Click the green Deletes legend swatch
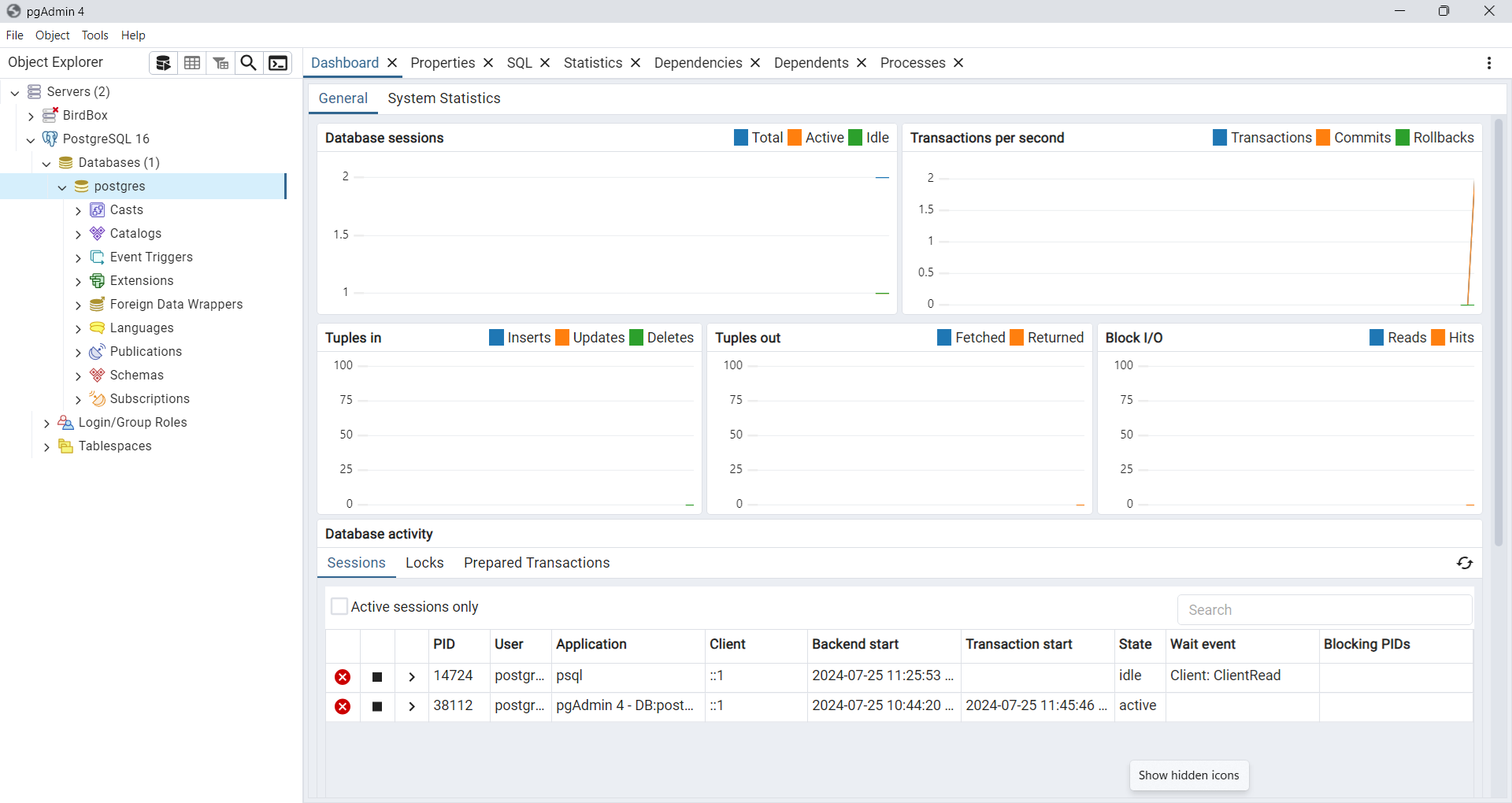1512x803 pixels. pyautogui.click(x=636, y=338)
